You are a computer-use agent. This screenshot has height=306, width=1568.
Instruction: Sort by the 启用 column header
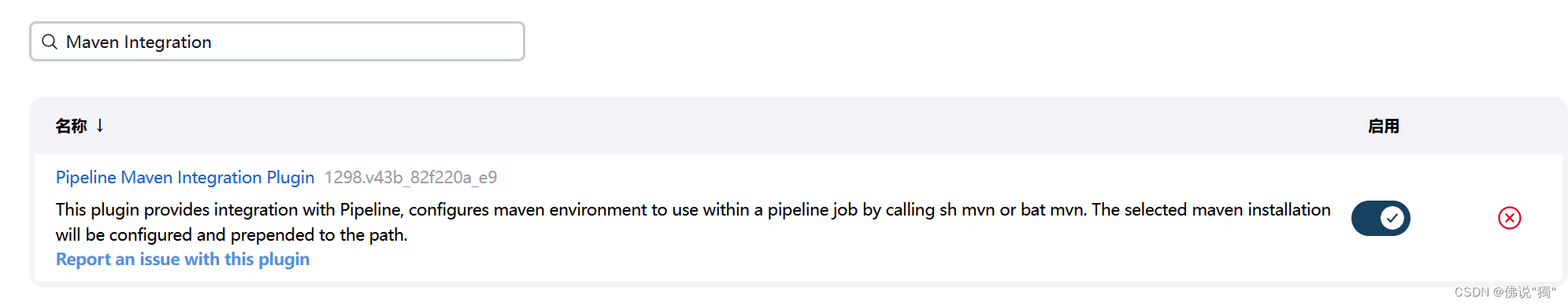tap(1383, 126)
